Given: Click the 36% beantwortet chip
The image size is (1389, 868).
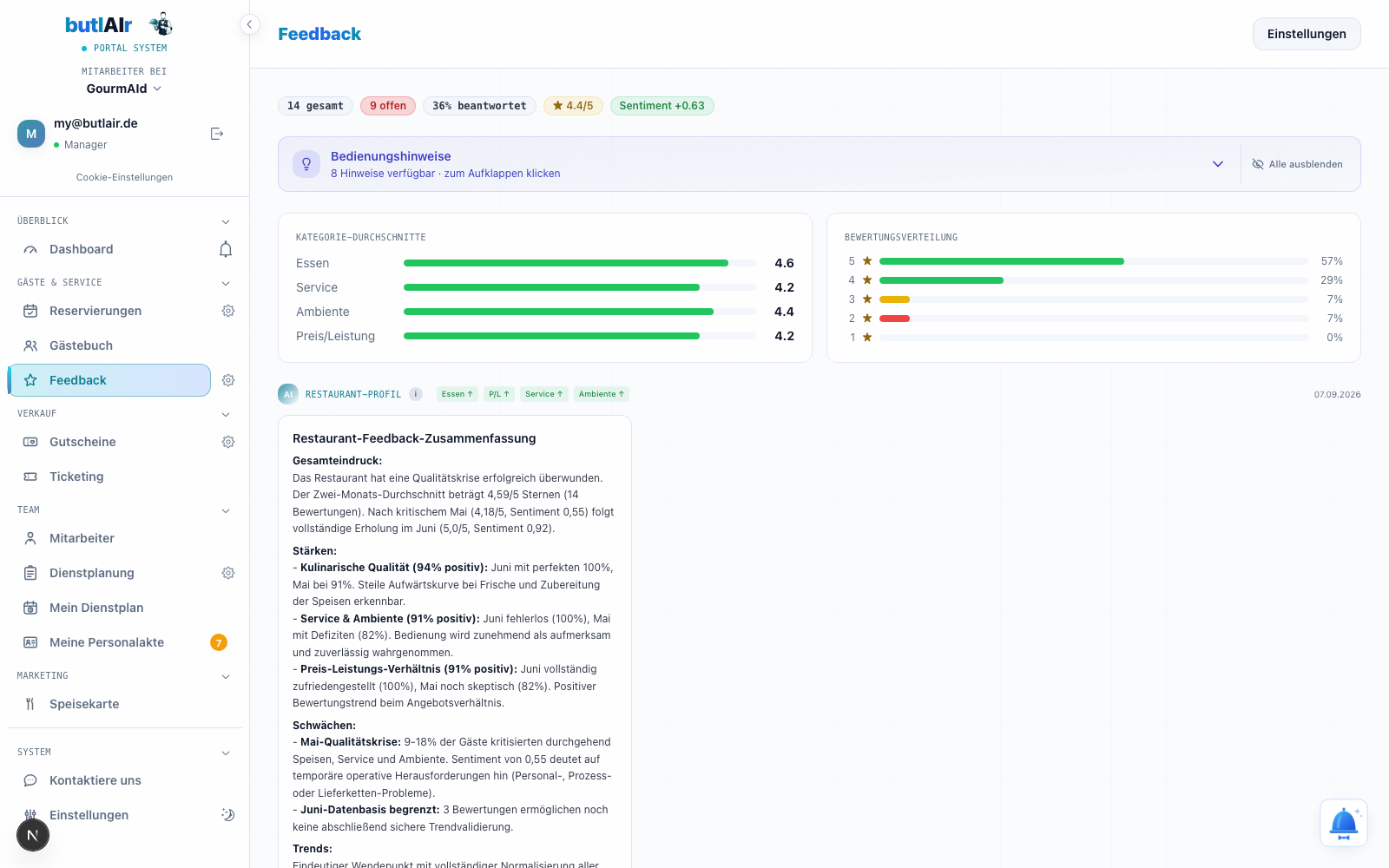Looking at the screenshot, I should [479, 106].
